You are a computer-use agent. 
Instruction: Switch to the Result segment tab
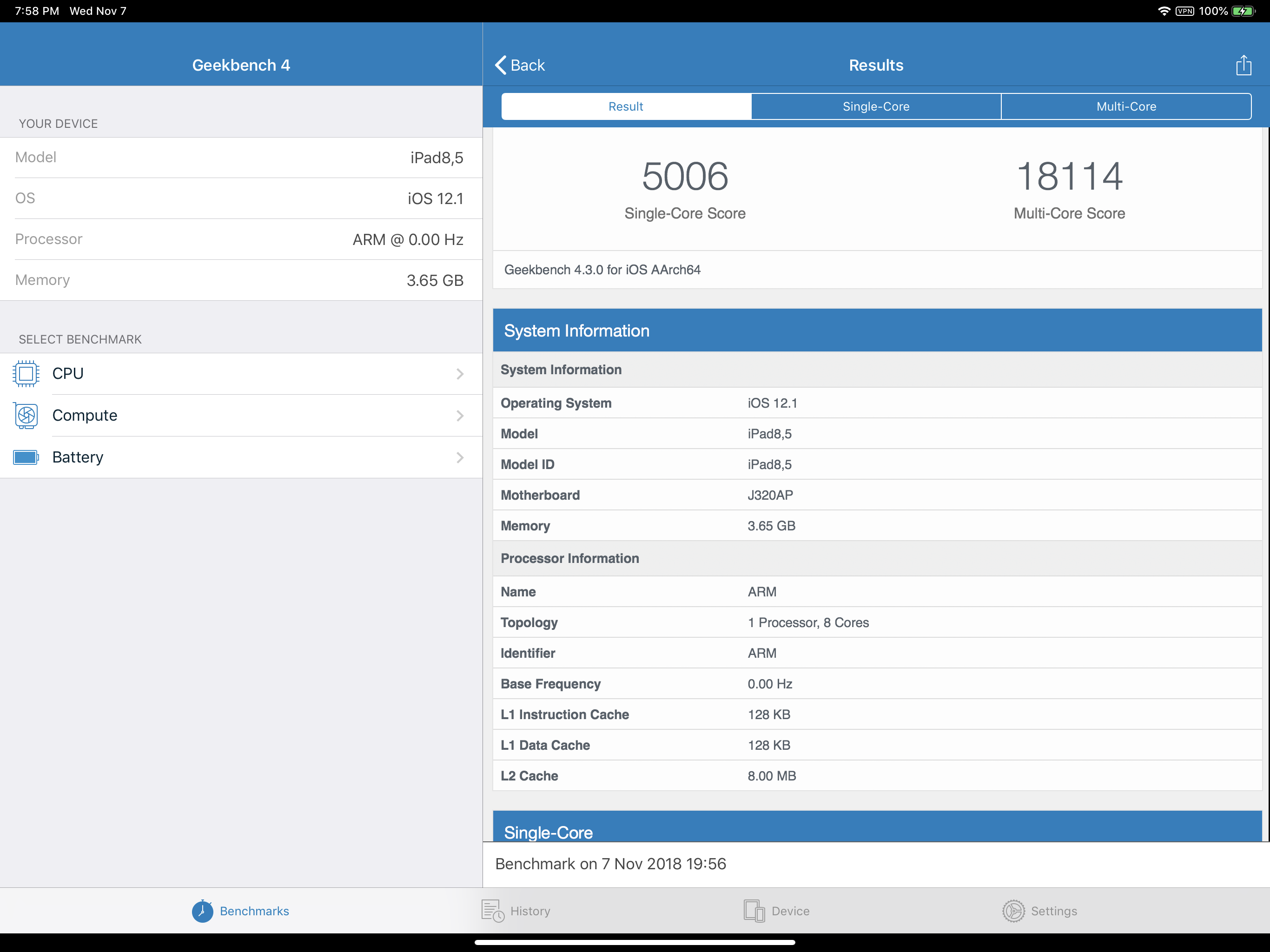coord(626,106)
